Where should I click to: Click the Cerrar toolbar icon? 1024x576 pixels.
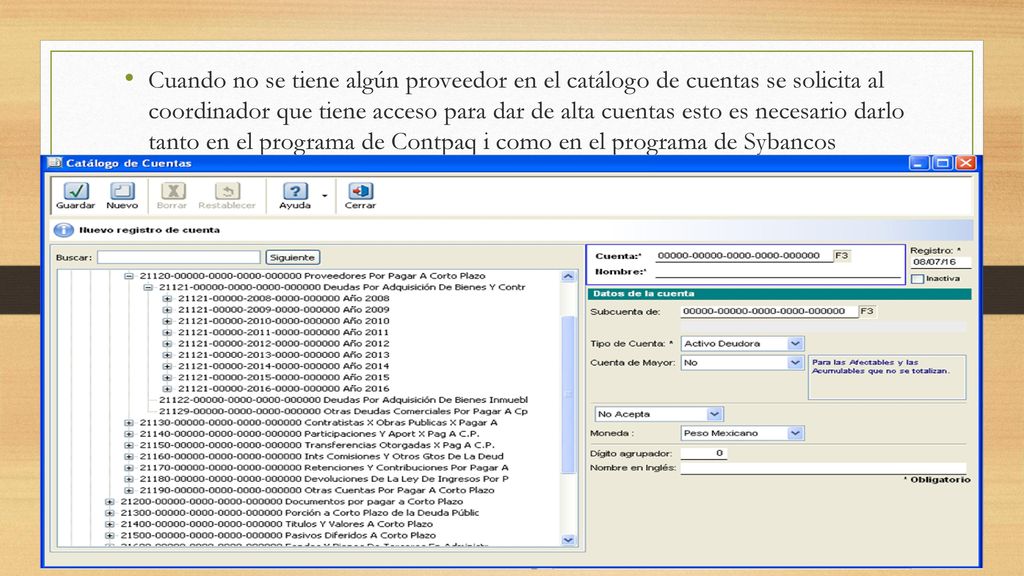pos(360,191)
